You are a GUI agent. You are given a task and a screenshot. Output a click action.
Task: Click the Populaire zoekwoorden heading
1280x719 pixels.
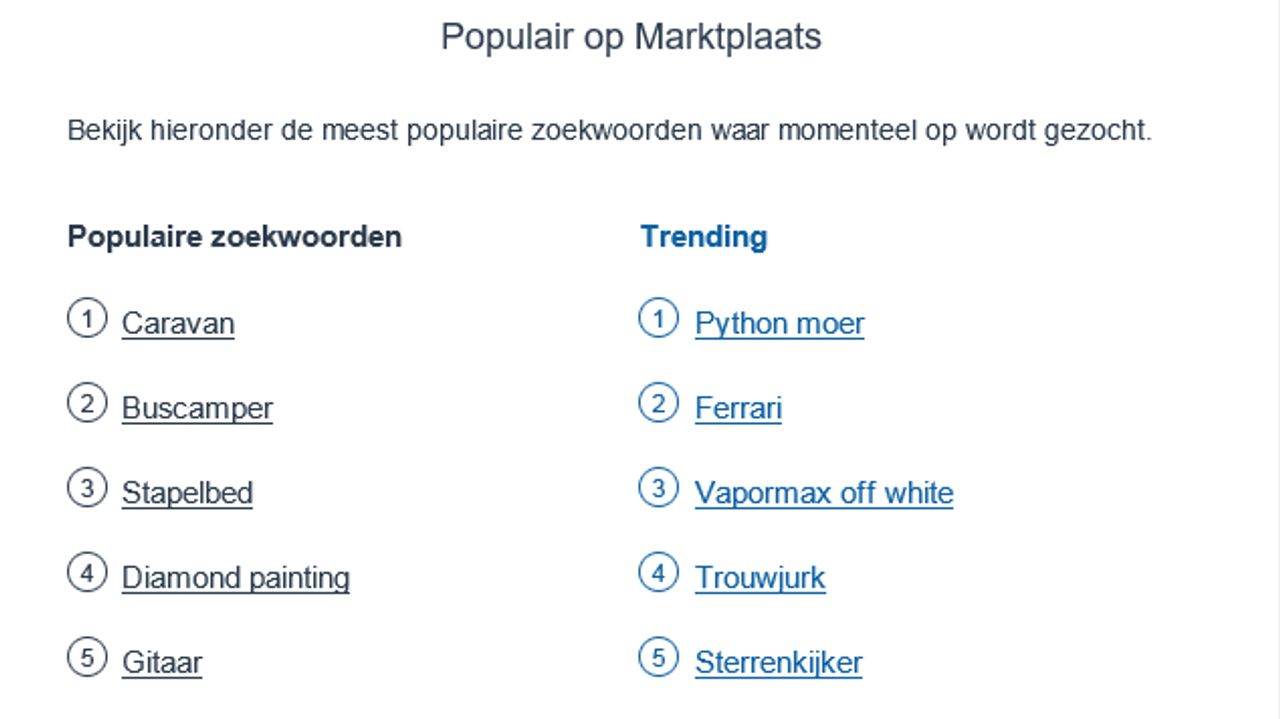[x=234, y=237]
